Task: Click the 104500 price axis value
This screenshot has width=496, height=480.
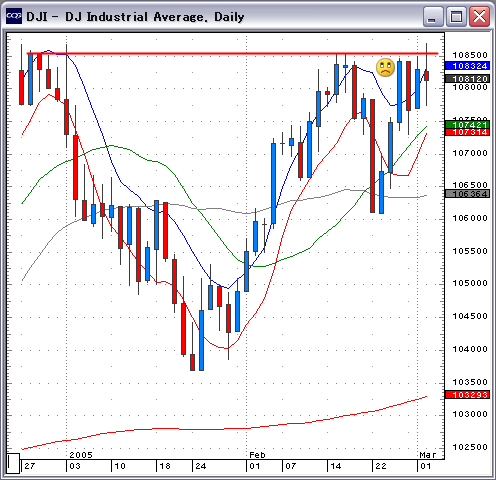Action: (470, 316)
